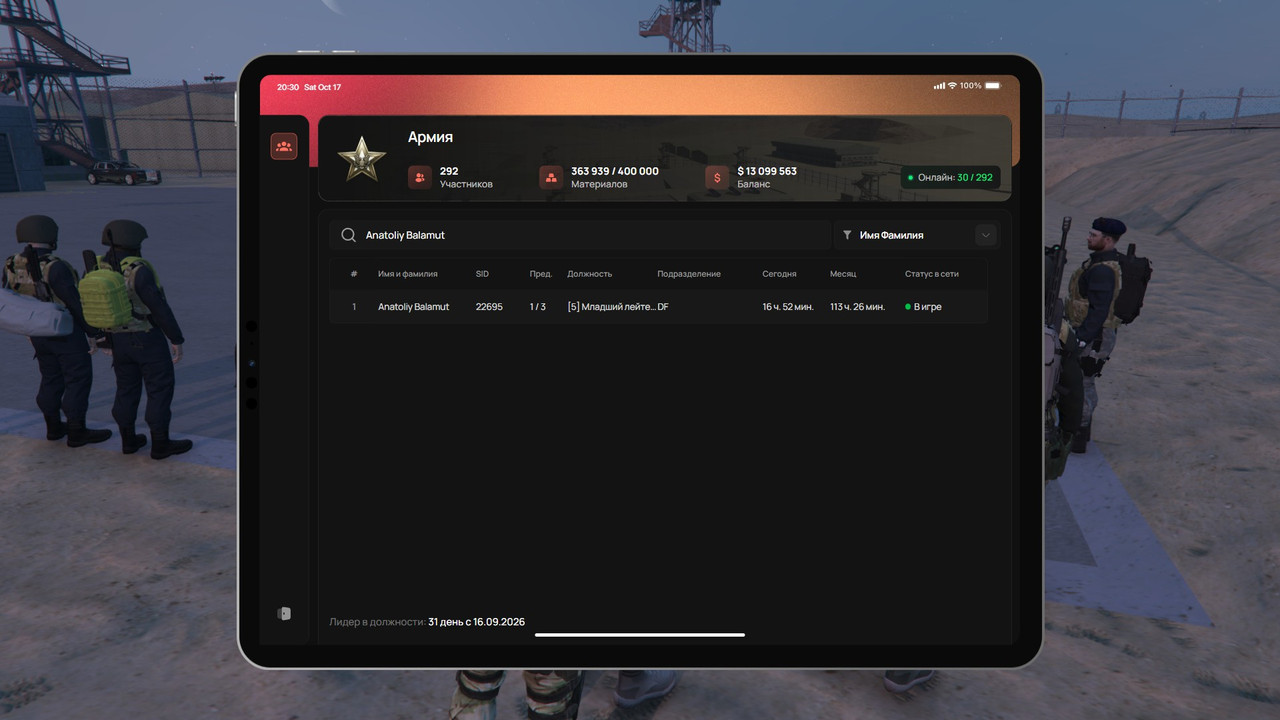
Task: Click the leader tenure text 31 день с 16.09.2026
Action: coord(476,622)
